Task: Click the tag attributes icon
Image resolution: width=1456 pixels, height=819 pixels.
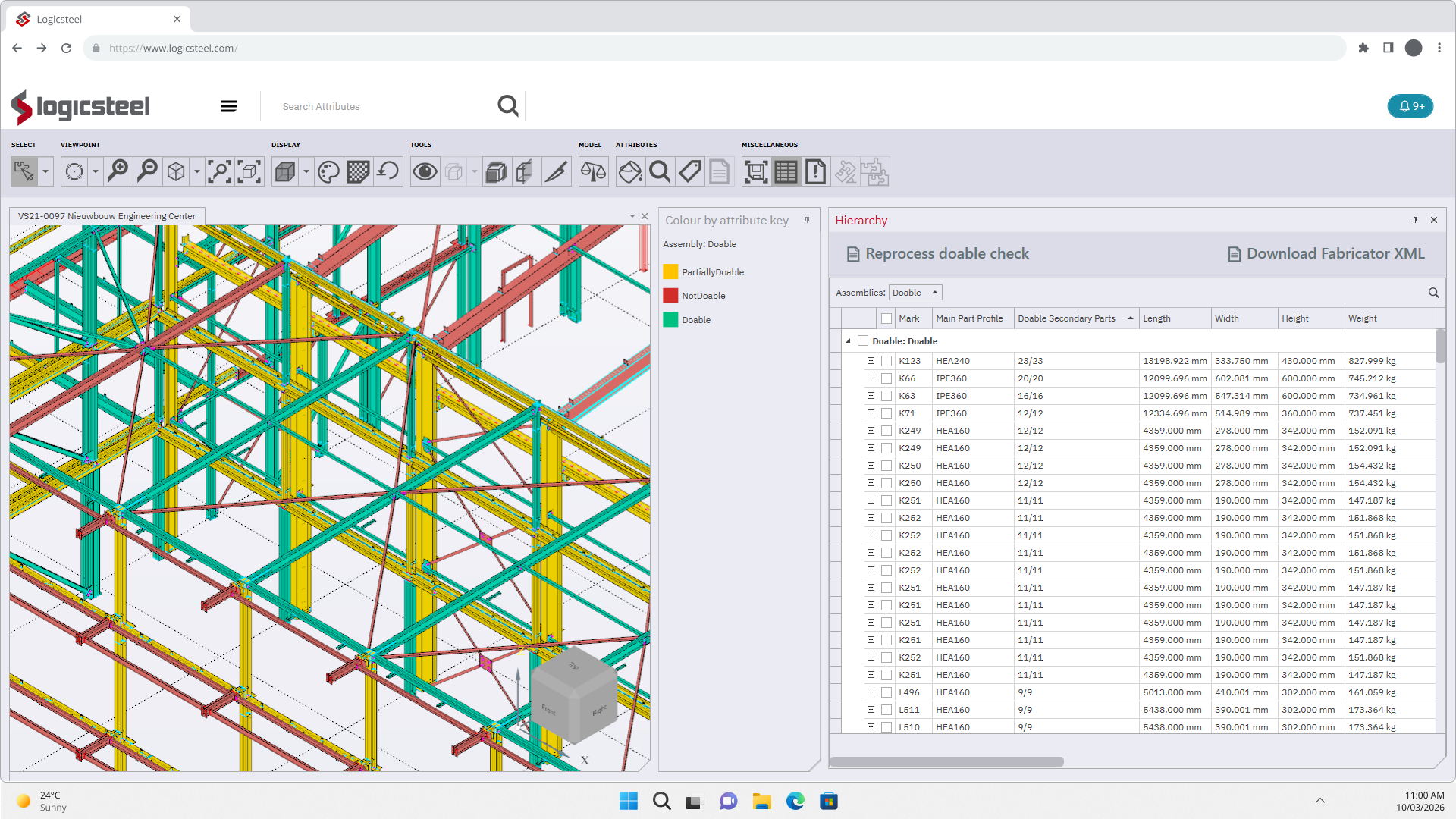Action: coord(689,171)
